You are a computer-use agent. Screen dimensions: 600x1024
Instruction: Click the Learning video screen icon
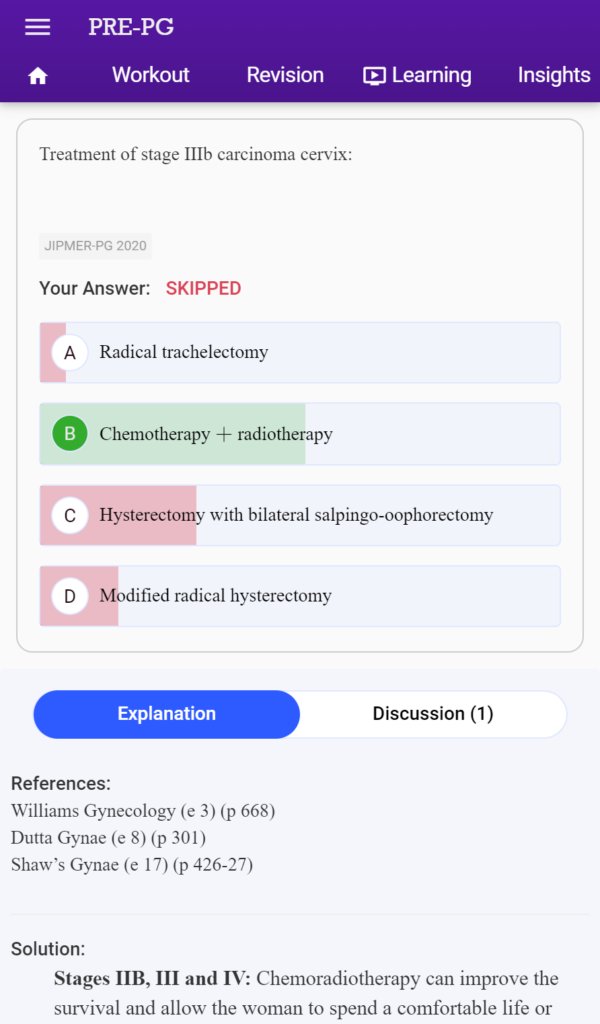pos(374,76)
